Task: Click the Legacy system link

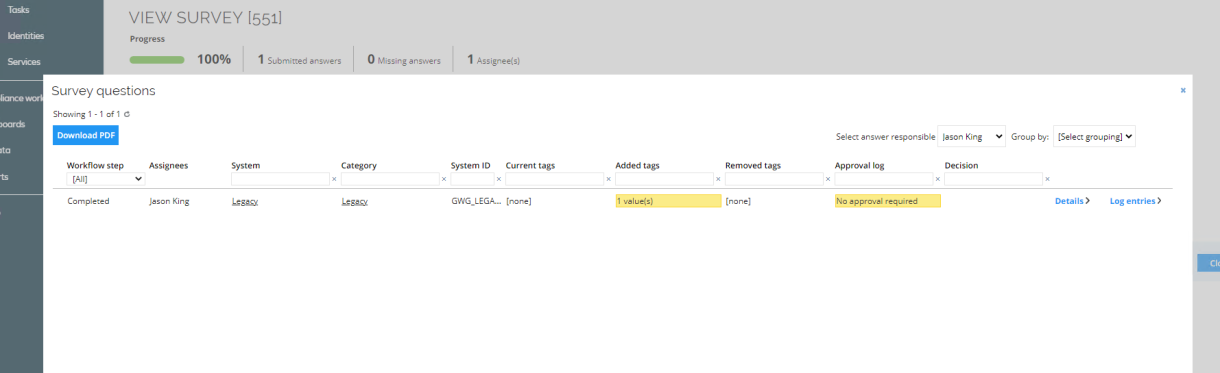Action: click(244, 201)
